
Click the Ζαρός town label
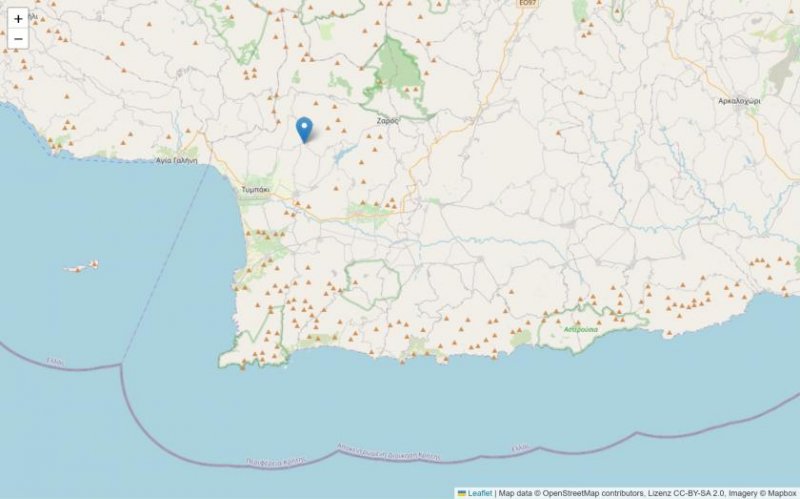coord(388,121)
